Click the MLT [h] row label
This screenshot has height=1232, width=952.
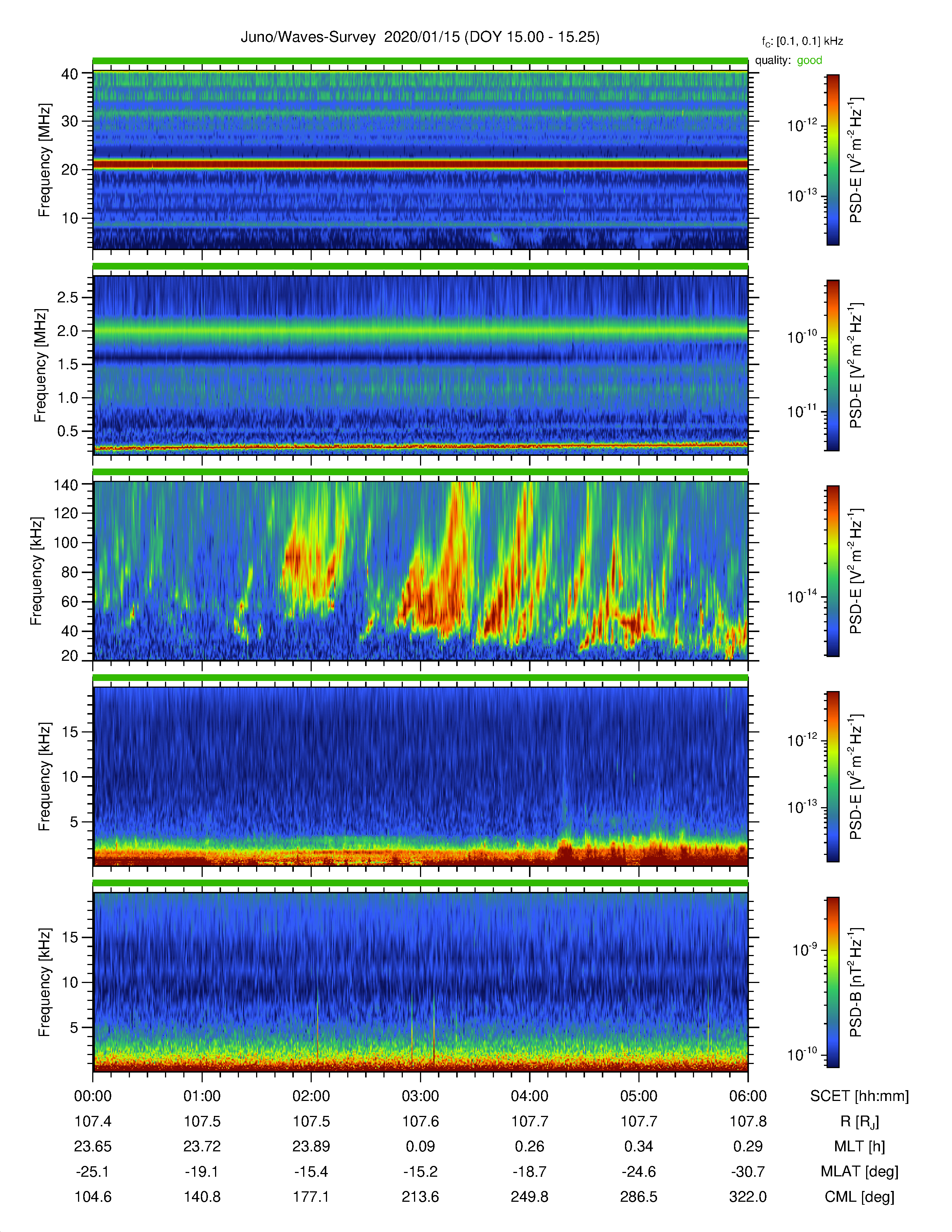point(859,1146)
